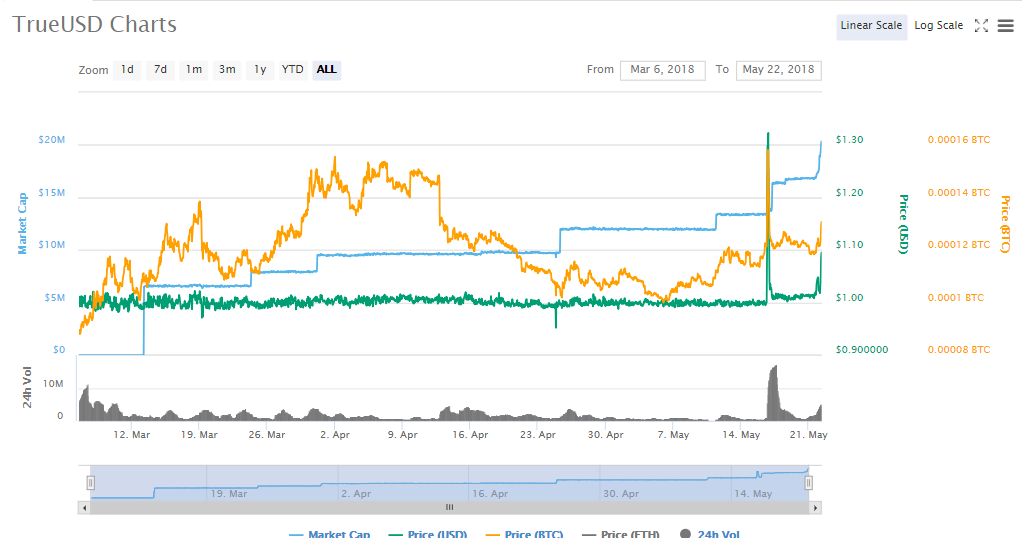Select YTD zoom range
The image size is (1022, 540).
click(293, 70)
